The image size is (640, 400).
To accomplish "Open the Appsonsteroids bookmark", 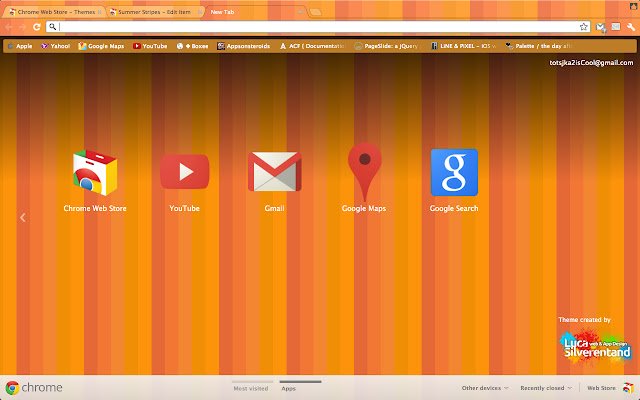I will click(244, 46).
